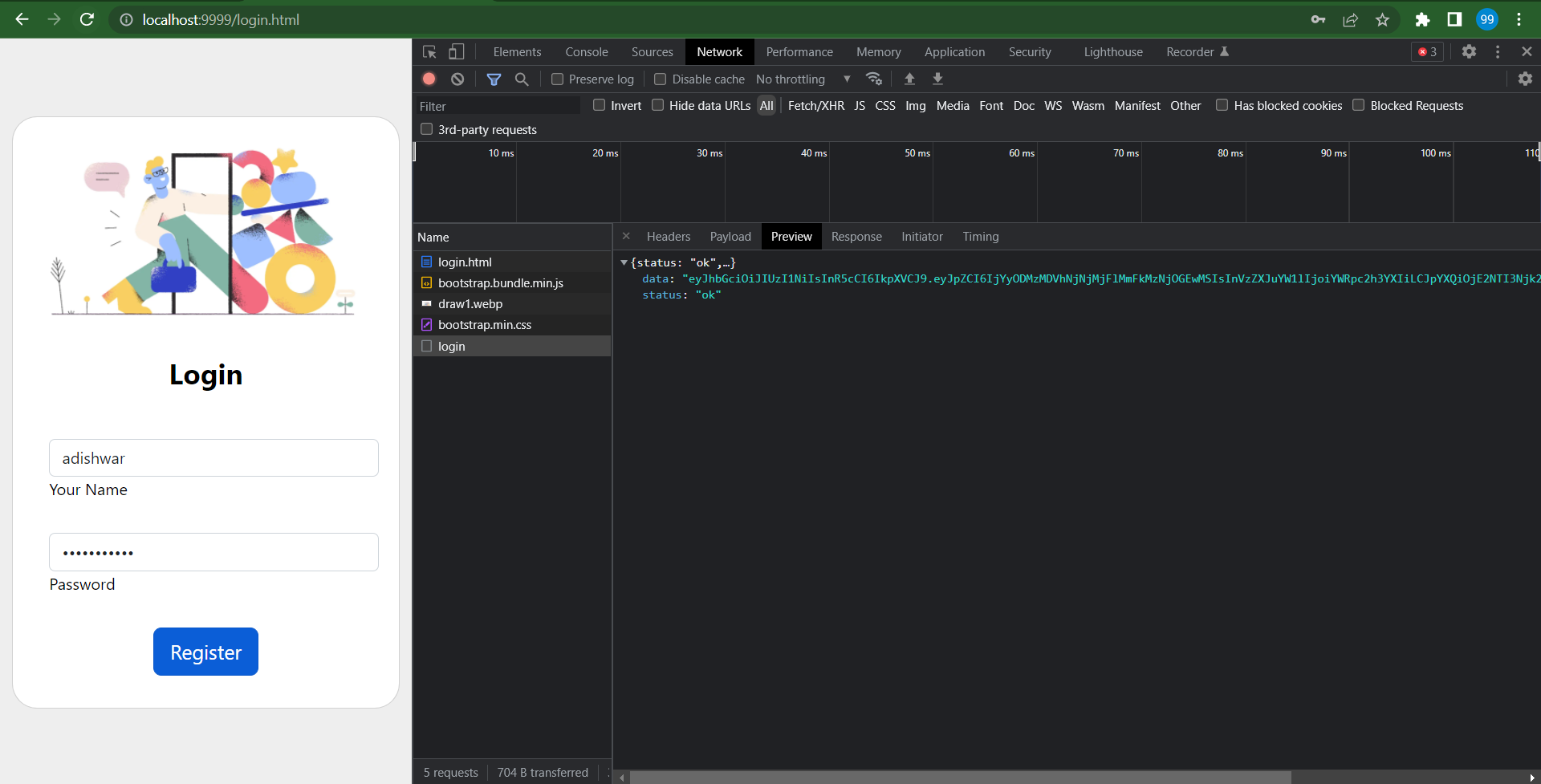Select the Headers tab of request
Screen dimensions: 1541x784
click(669, 237)
